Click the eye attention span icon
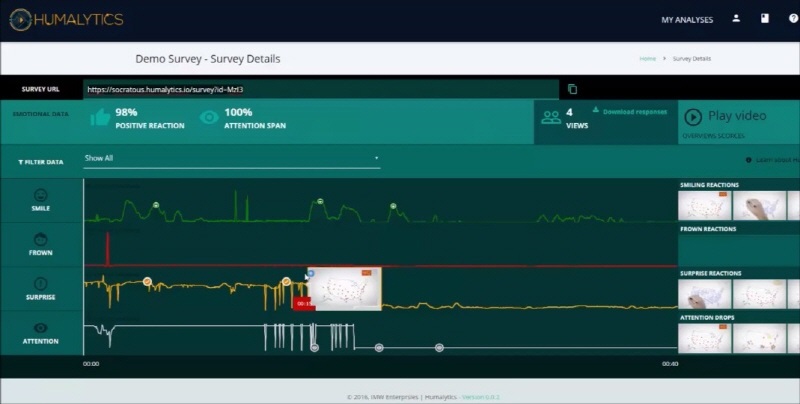The width and height of the screenshot is (800, 404). click(x=209, y=118)
